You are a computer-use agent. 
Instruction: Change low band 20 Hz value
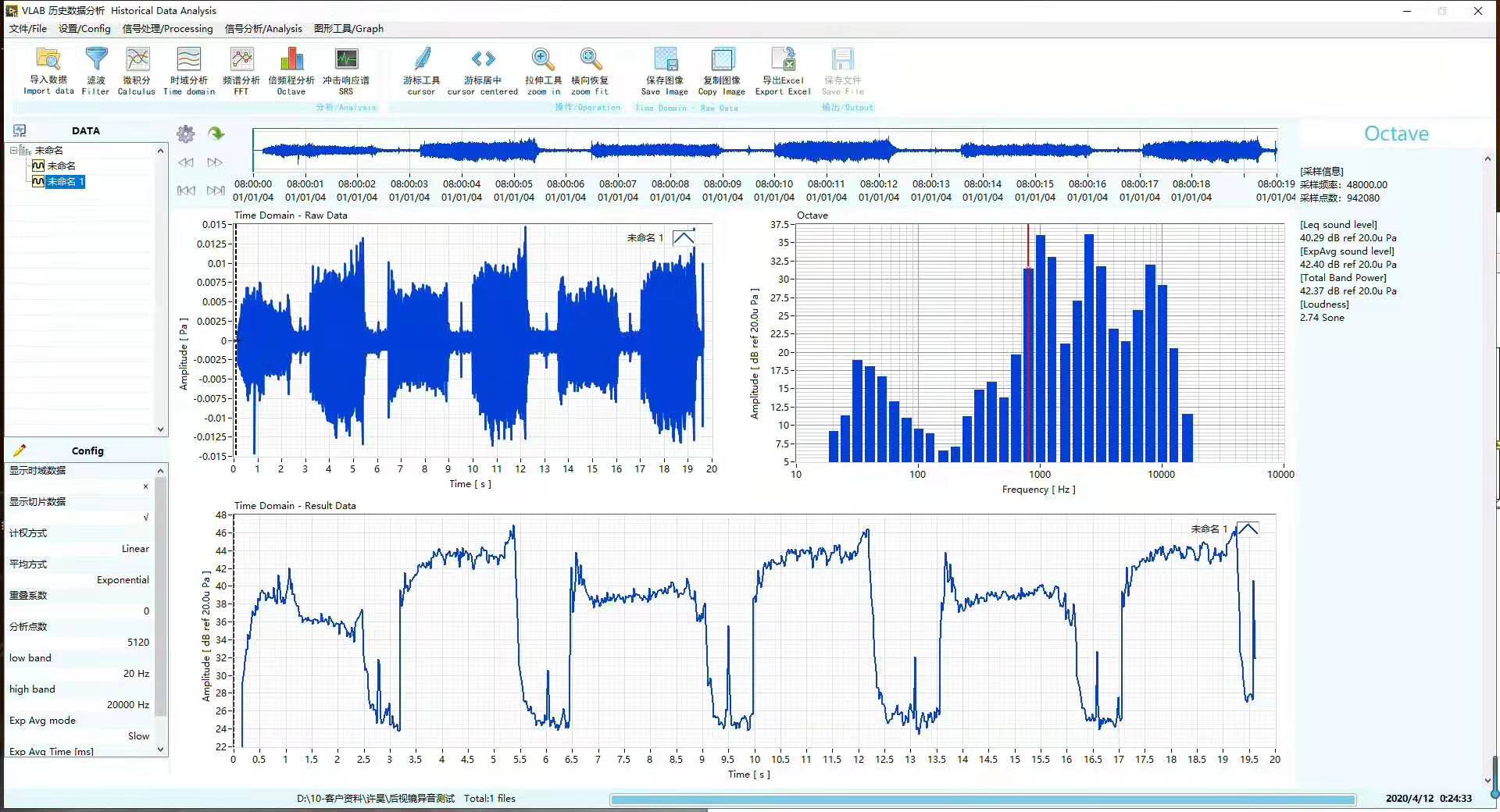coord(136,674)
